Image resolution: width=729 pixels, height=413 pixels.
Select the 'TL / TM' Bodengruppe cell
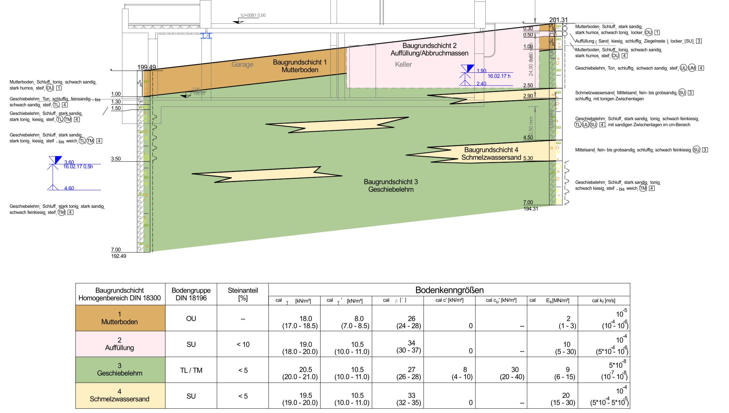[191, 370]
